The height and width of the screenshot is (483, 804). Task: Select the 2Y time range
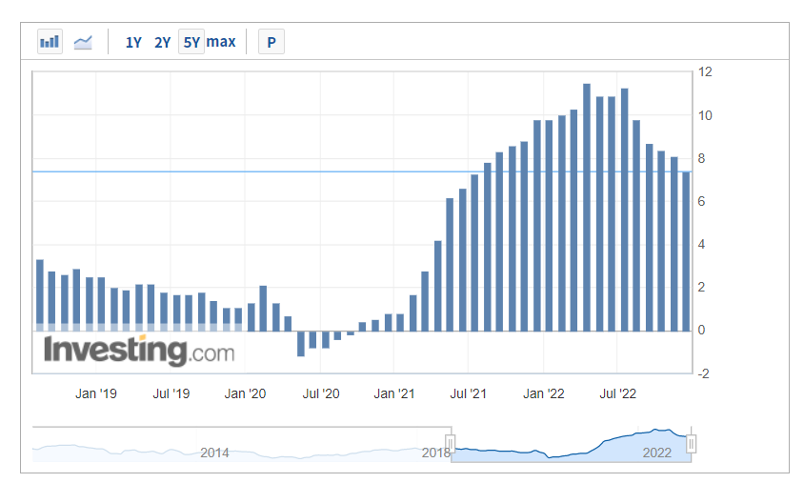click(x=162, y=42)
